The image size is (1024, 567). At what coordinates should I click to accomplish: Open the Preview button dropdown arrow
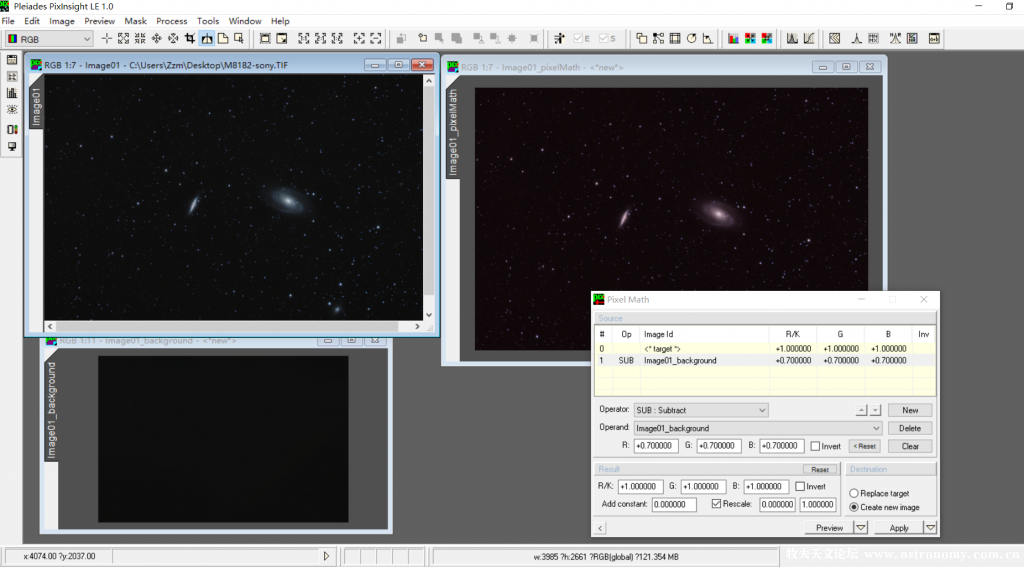click(x=861, y=528)
